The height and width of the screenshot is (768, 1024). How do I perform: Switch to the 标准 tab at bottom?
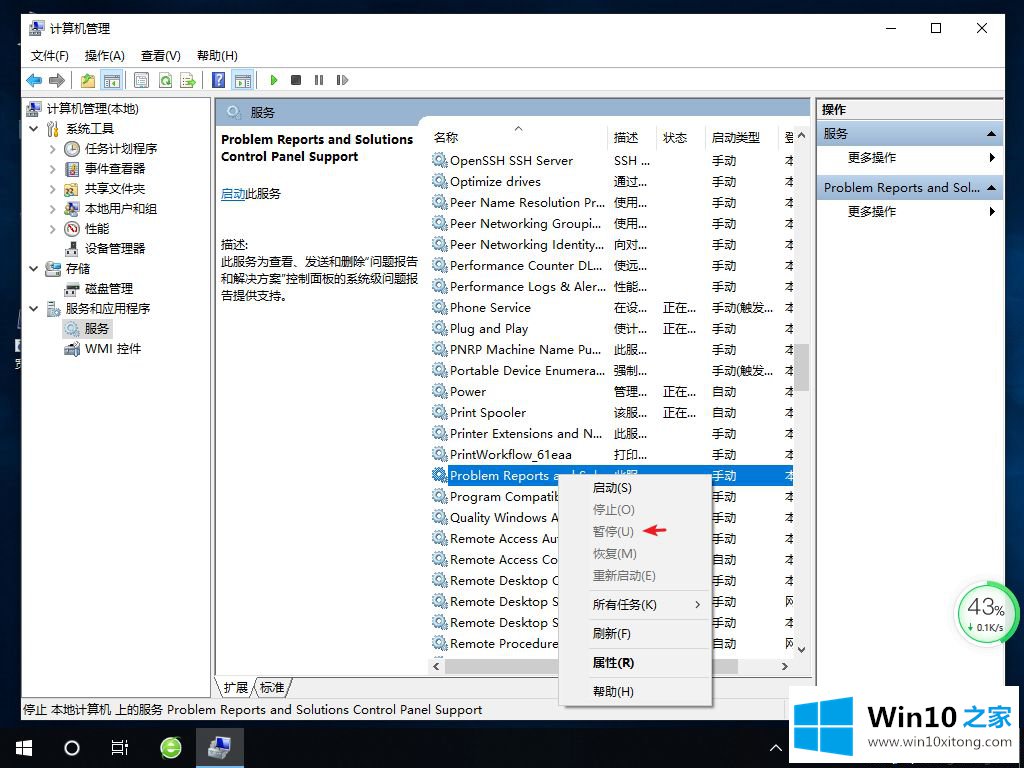pyautogui.click(x=272, y=688)
